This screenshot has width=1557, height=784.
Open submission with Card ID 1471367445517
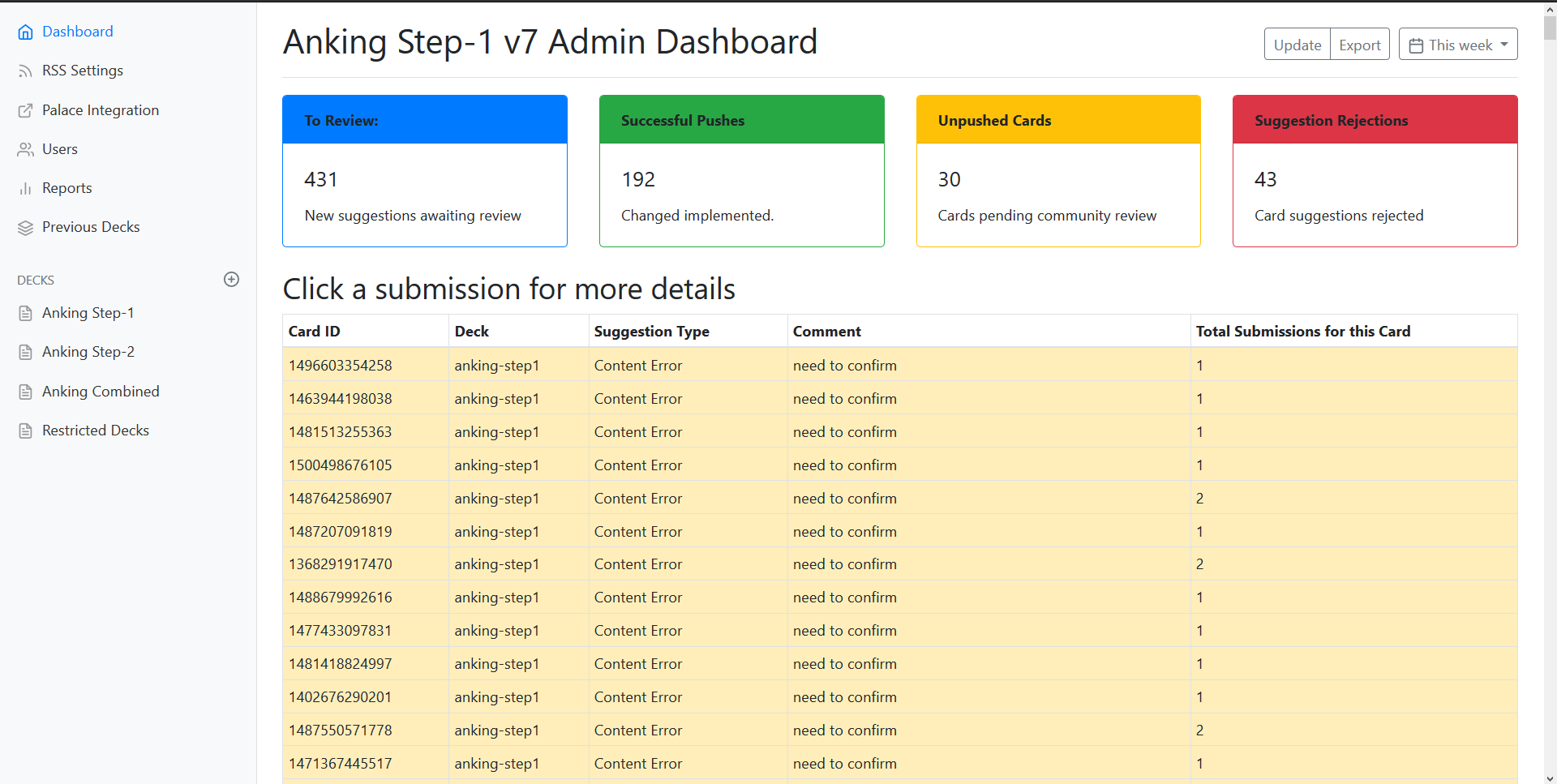coord(900,764)
